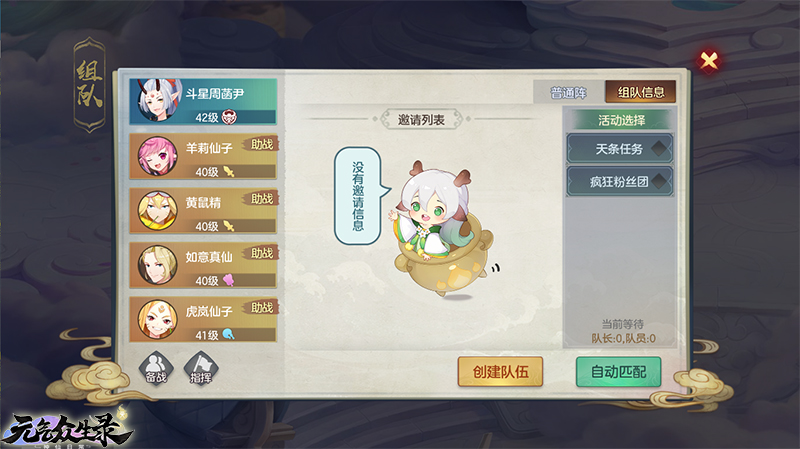The width and height of the screenshot is (800, 449).
Task: Switch to the 组队信息 tab
Action: [x=641, y=92]
